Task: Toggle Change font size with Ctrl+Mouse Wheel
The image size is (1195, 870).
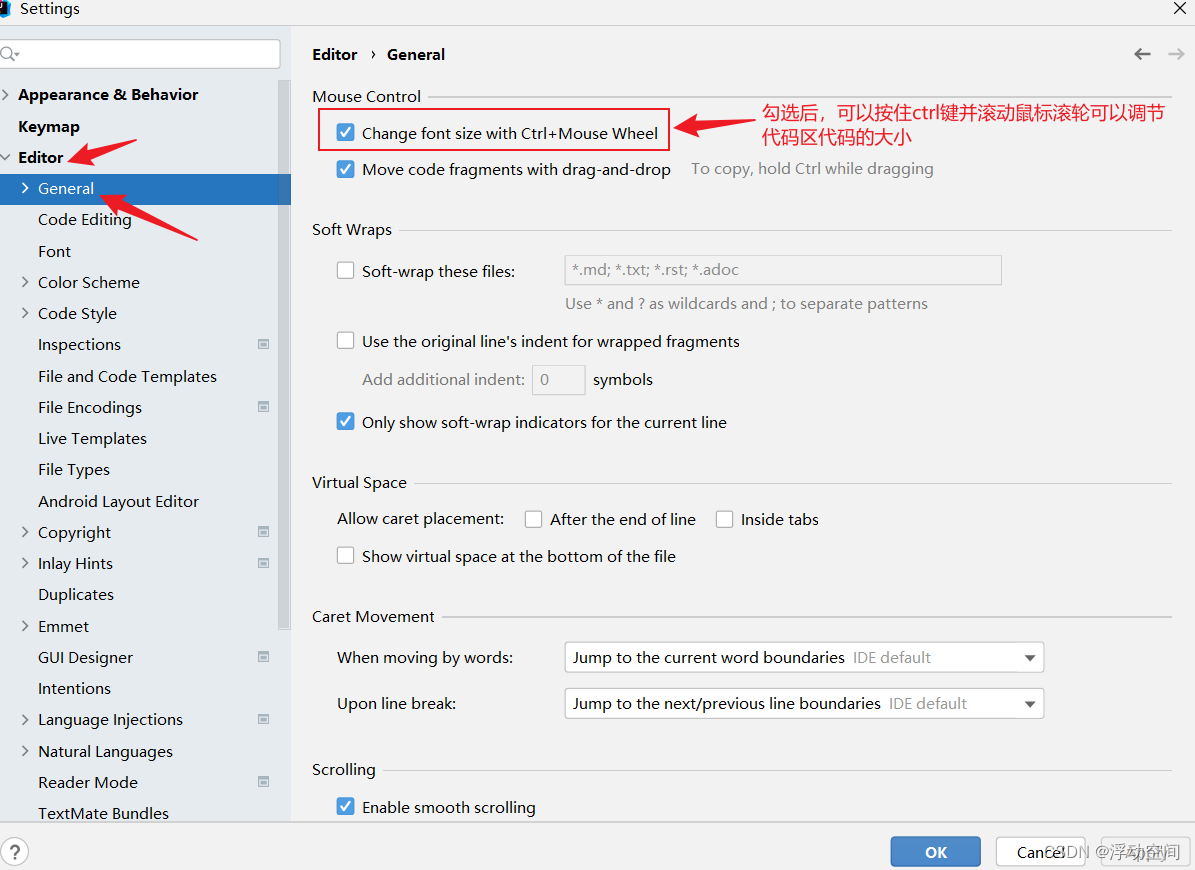Action: click(x=345, y=133)
